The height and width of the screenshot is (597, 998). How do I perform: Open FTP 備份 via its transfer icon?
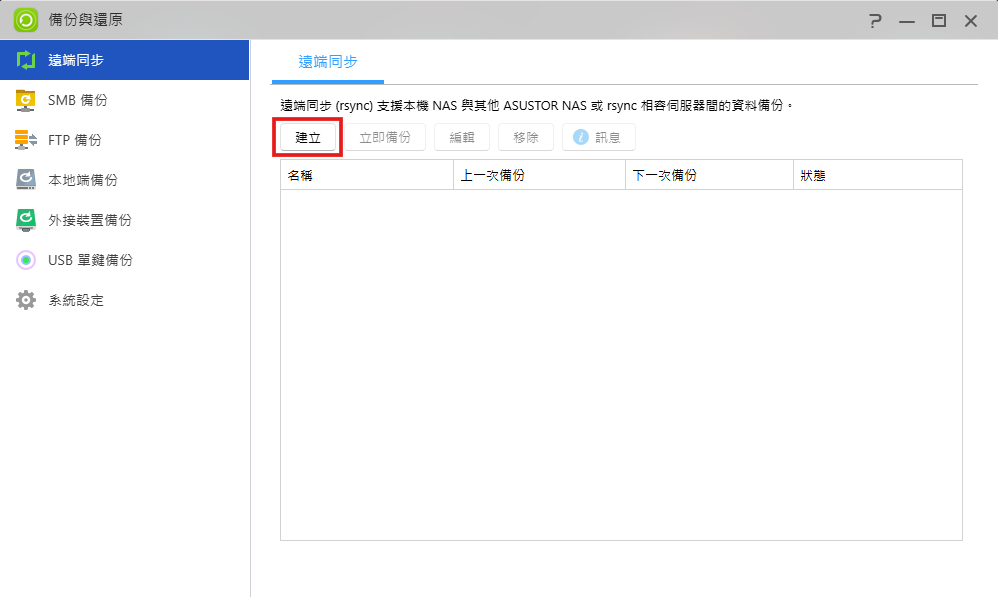point(25,140)
